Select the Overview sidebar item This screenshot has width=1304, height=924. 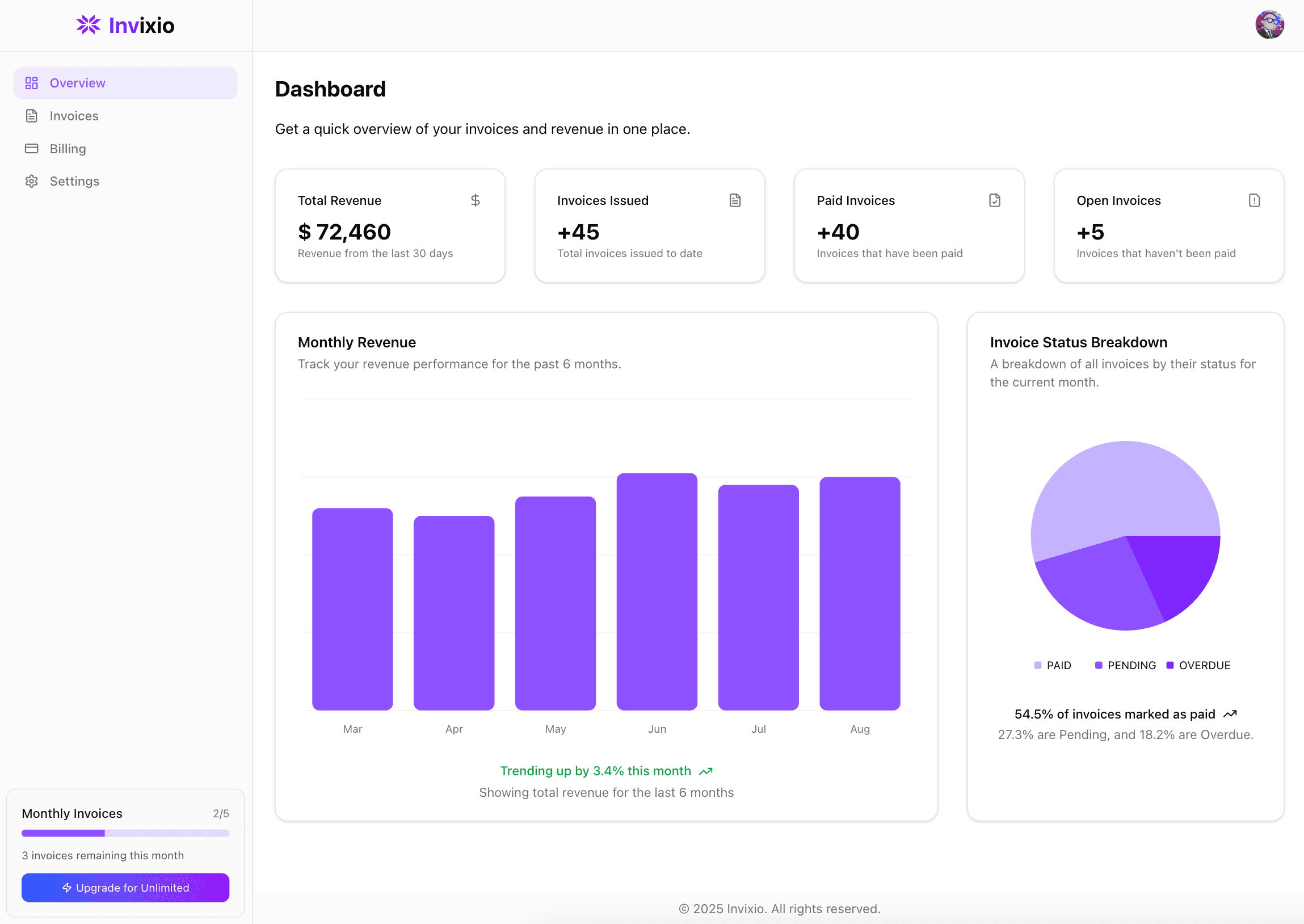tap(125, 83)
